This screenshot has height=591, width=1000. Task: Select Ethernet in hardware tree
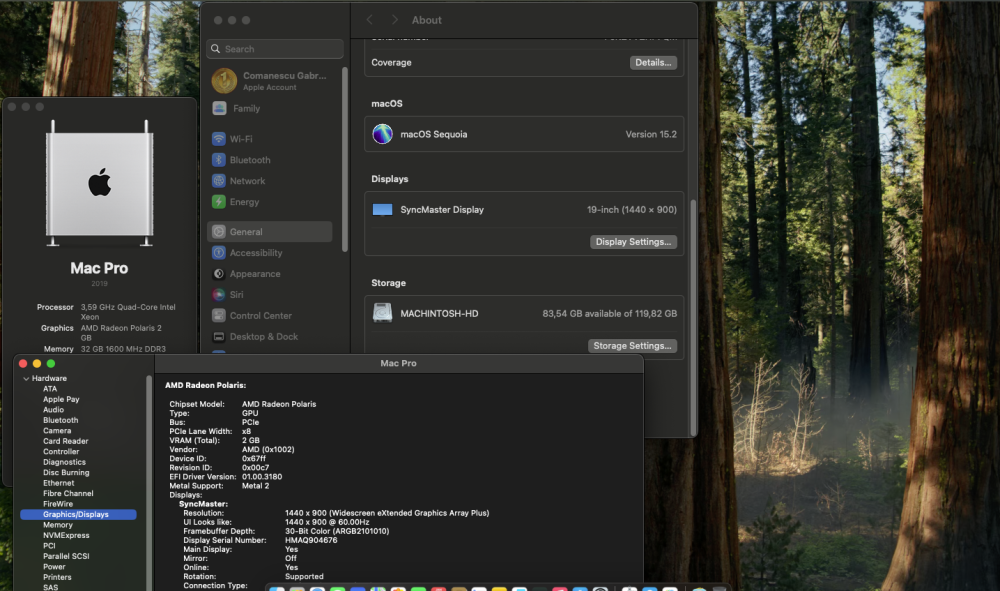click(59, 483)
